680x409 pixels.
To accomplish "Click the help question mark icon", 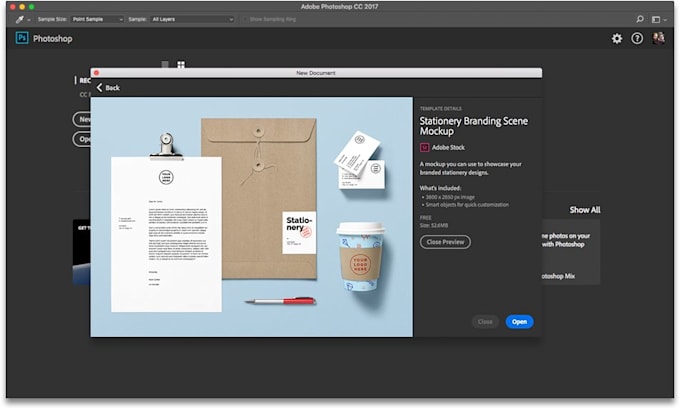I will coord(637,39).
